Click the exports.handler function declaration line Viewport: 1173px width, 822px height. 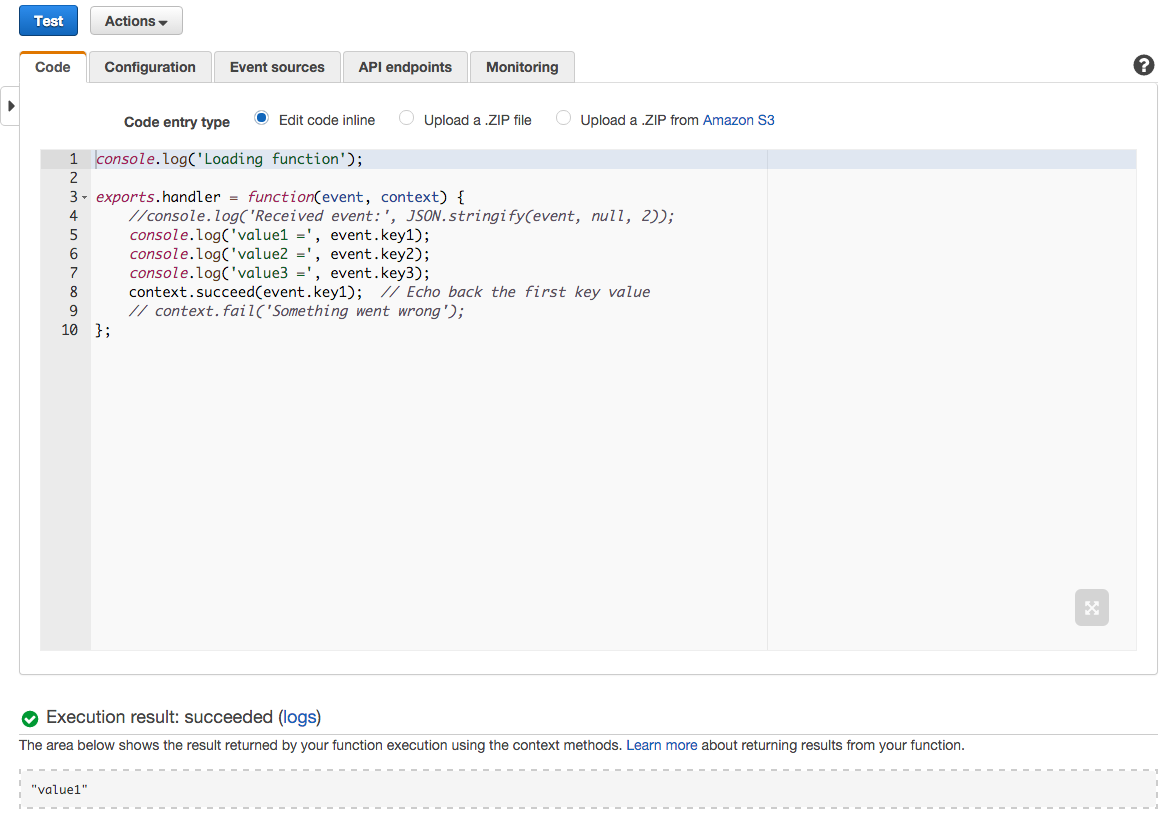280,197
